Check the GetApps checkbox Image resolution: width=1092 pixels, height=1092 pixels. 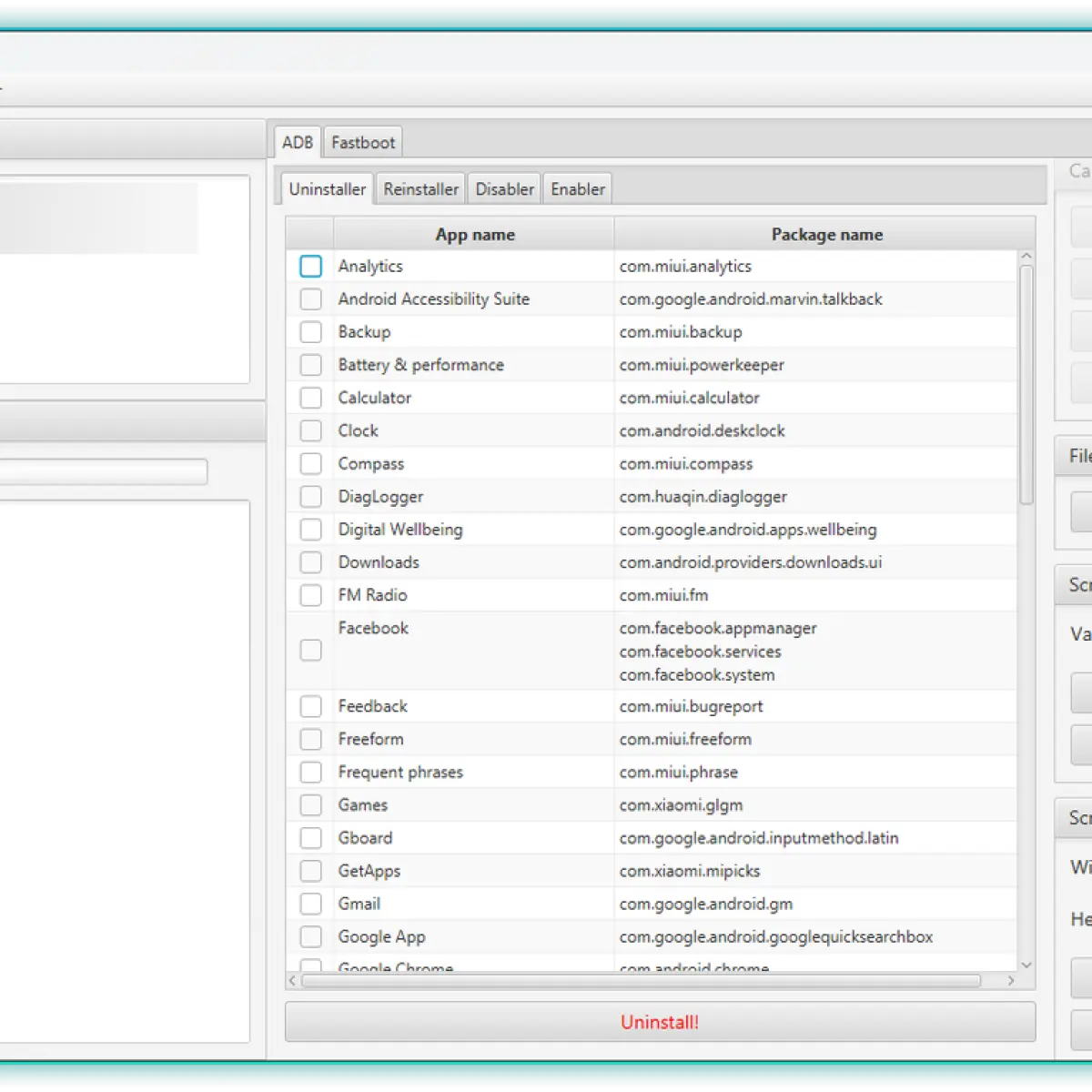pos(310,871)
